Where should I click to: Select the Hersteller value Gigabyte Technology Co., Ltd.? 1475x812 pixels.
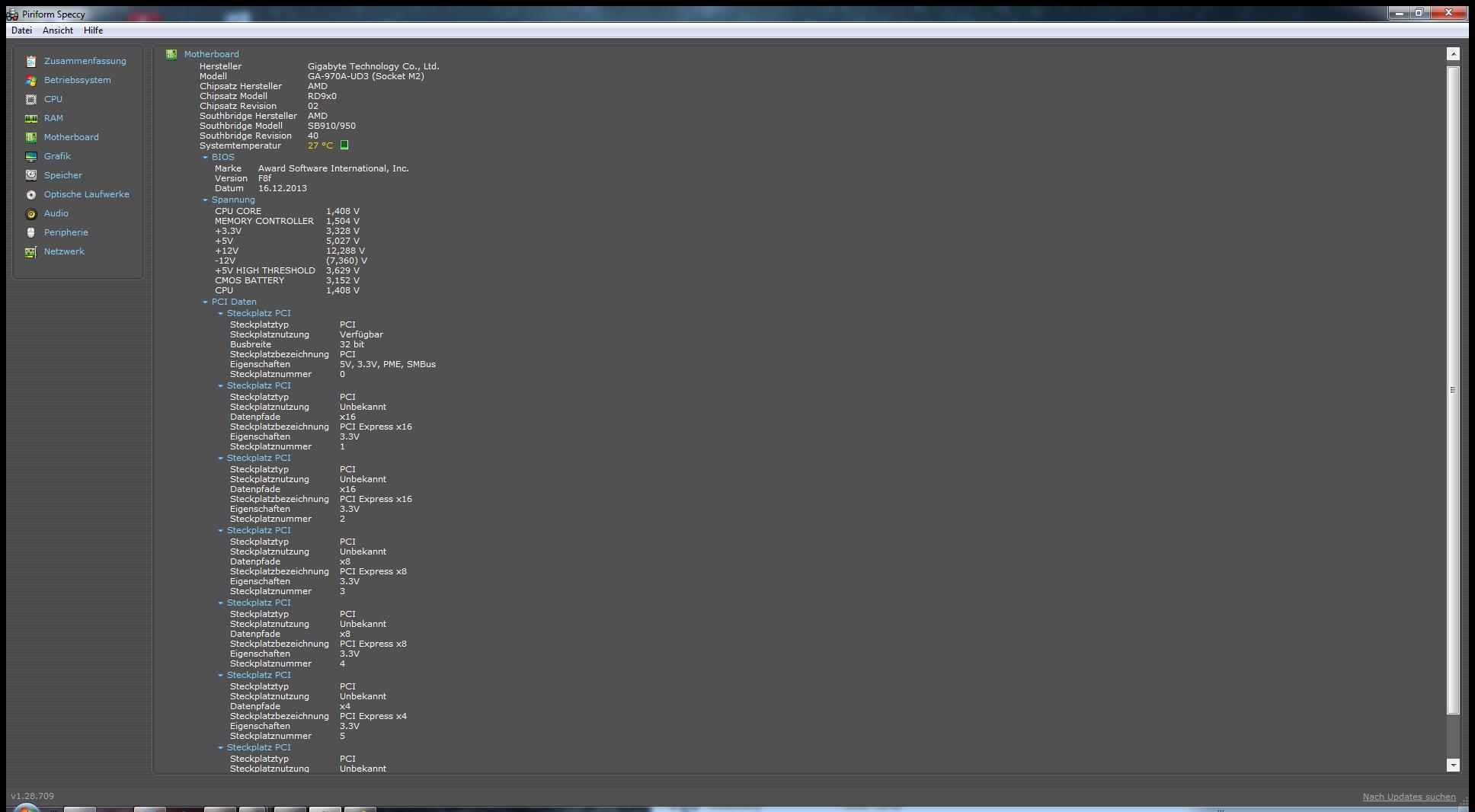click(373, 66)
